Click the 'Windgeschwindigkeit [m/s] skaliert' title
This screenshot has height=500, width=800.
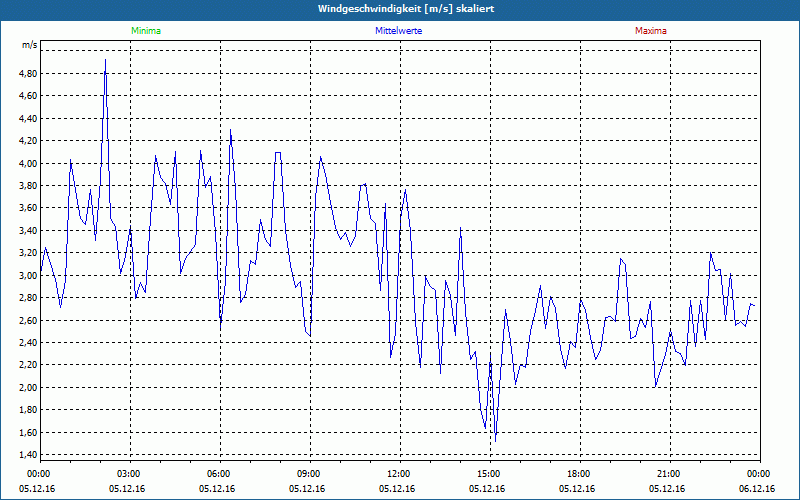point(406,9)
